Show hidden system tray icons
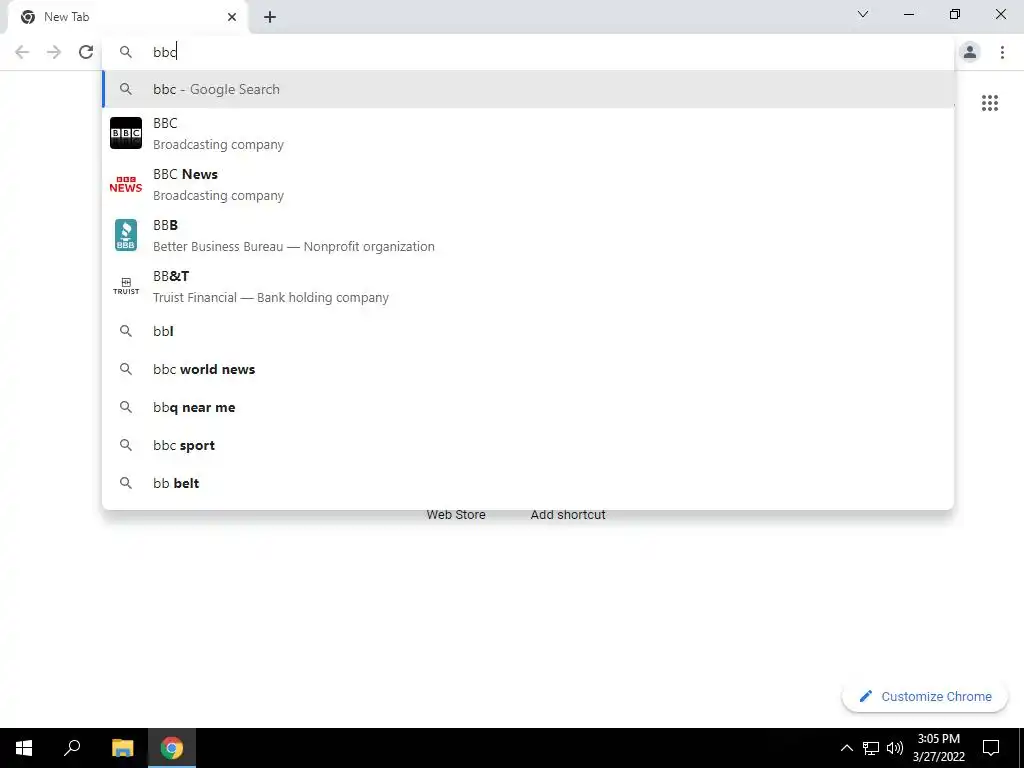This screenshot has width=1024, height=768. click(x=846, y=748)
